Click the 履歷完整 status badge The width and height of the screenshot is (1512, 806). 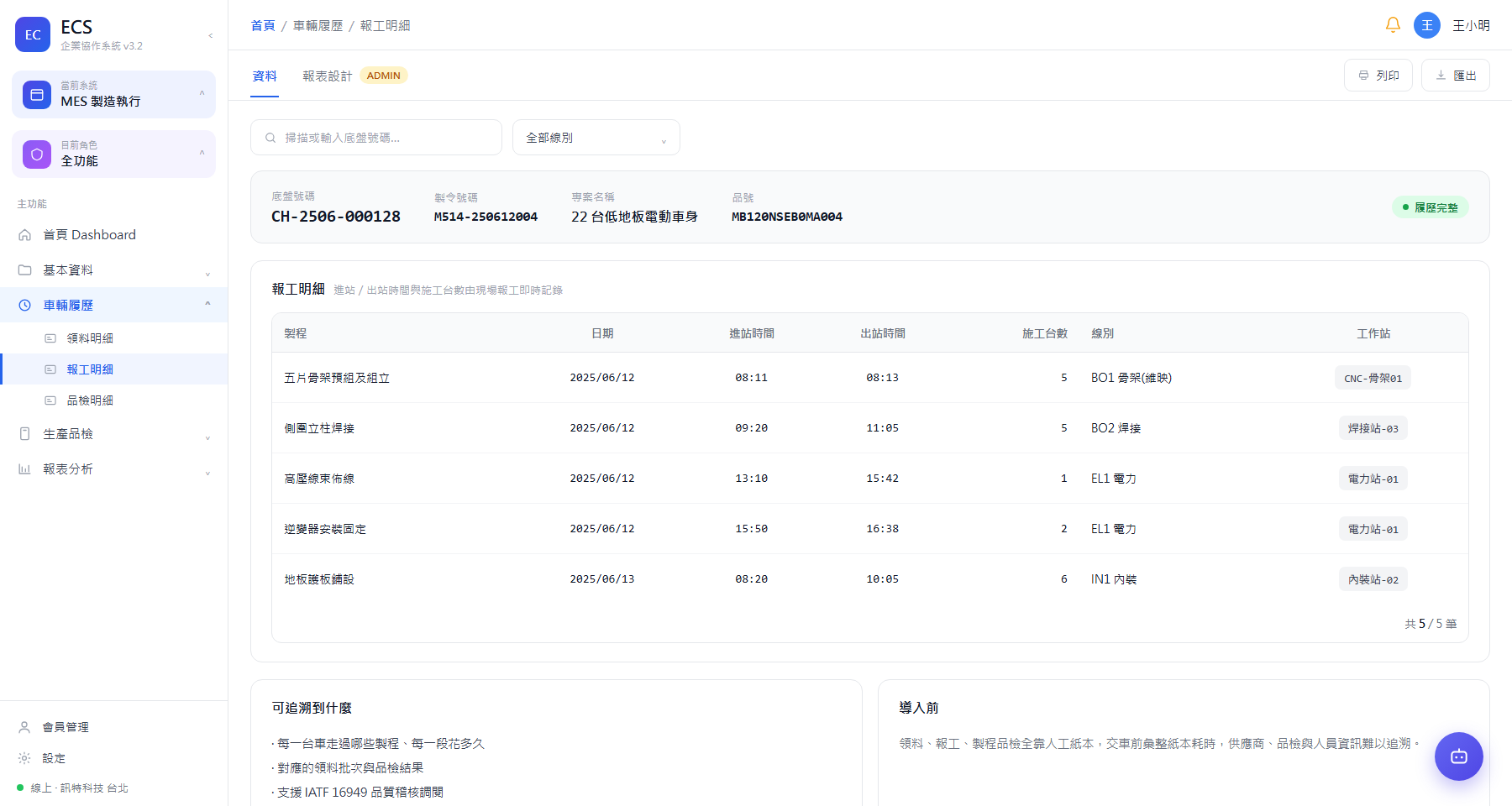coord(1431,207)
